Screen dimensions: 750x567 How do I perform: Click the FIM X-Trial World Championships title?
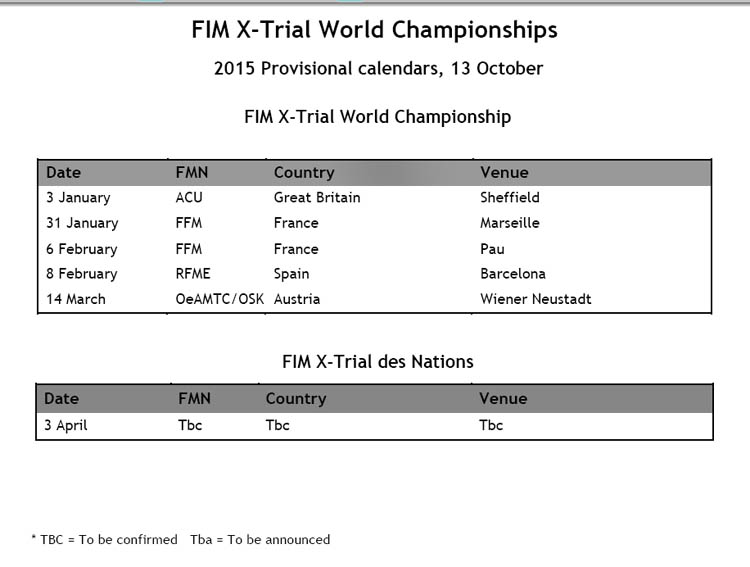[375, 30]
